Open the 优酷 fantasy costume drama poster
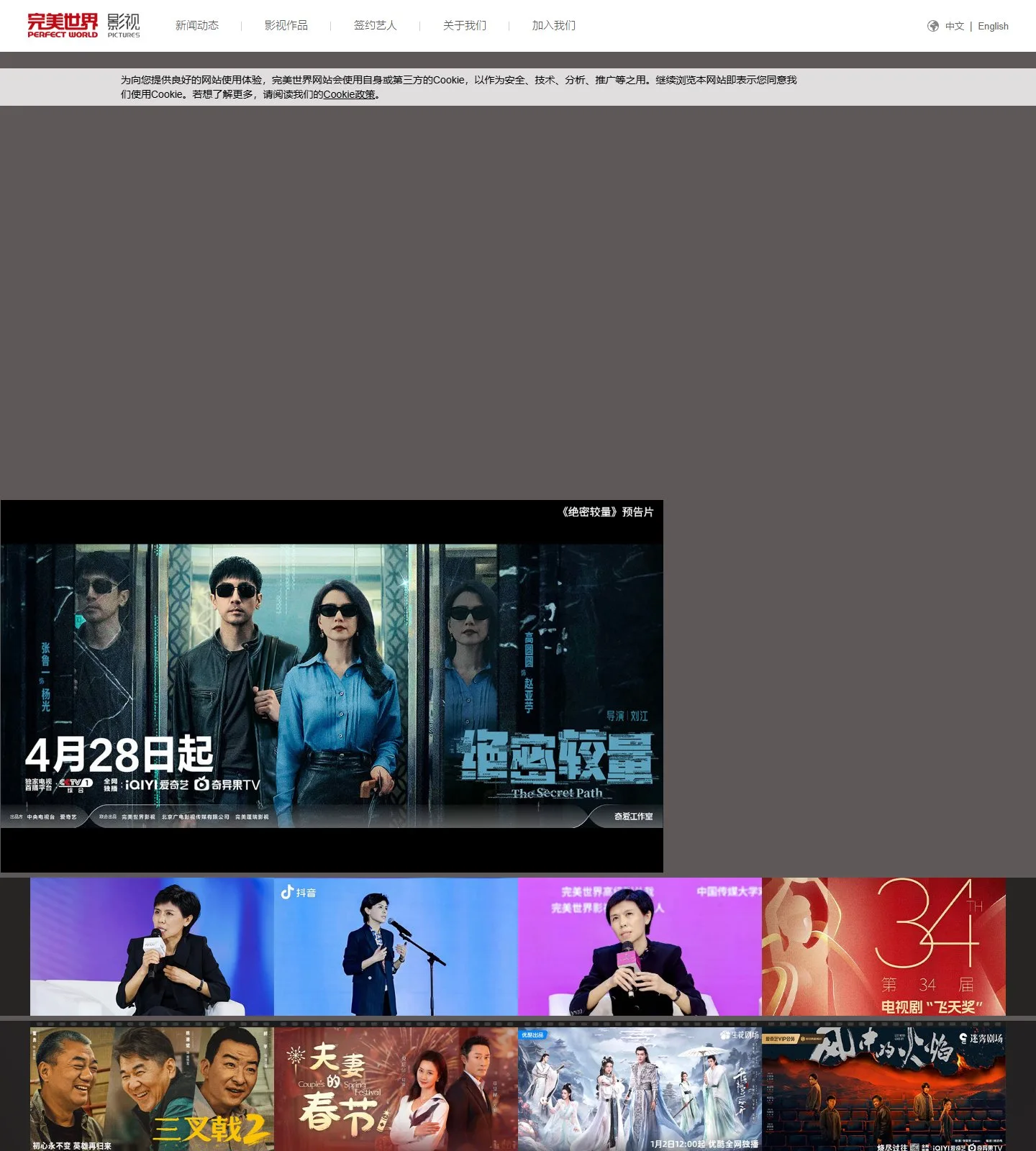The image size is (1036, 1151). [640, 1089]
